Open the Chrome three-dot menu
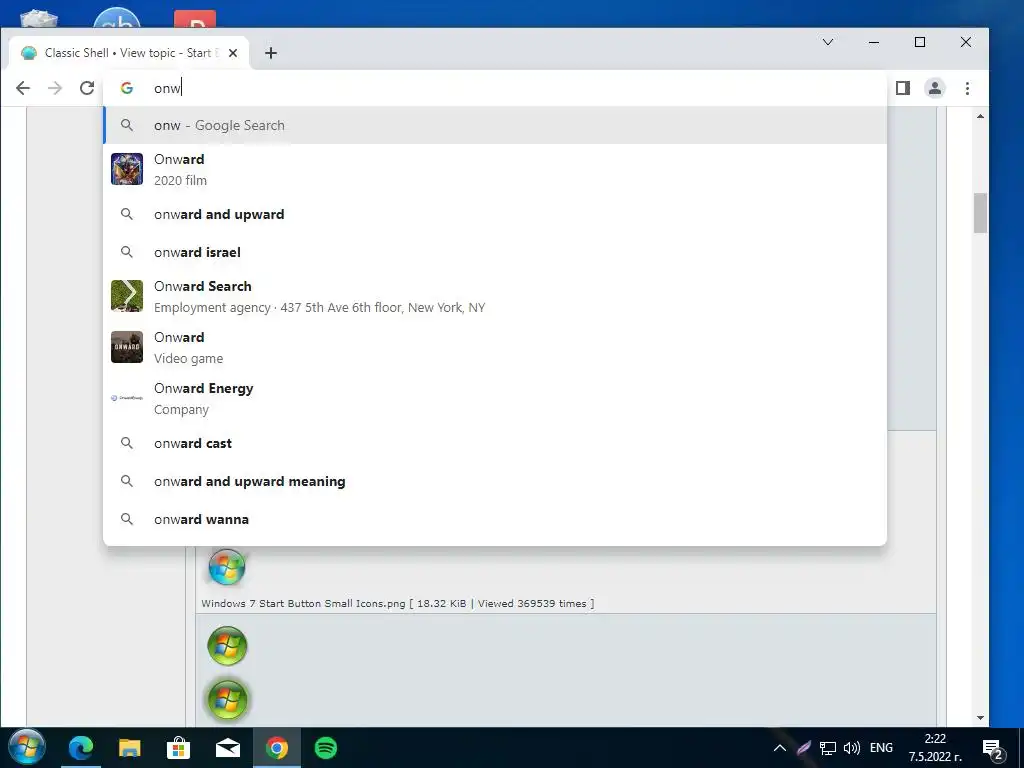Image resolution: width=1024 pixels, height=768 pixels. (967, 88)
